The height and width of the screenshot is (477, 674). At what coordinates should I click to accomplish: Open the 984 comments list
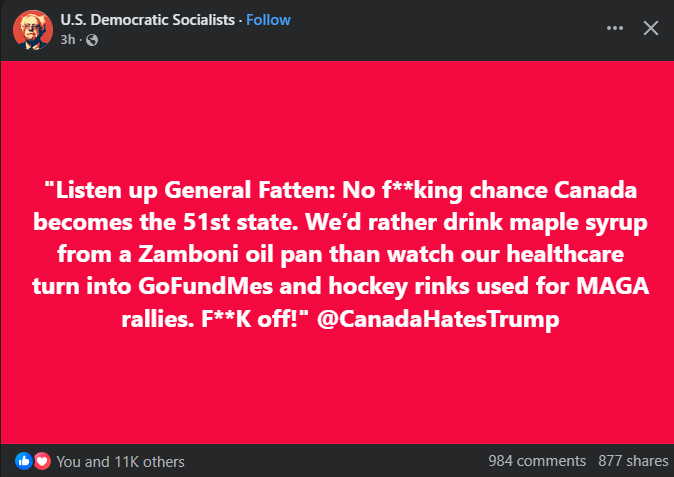(x=537, y=461)
